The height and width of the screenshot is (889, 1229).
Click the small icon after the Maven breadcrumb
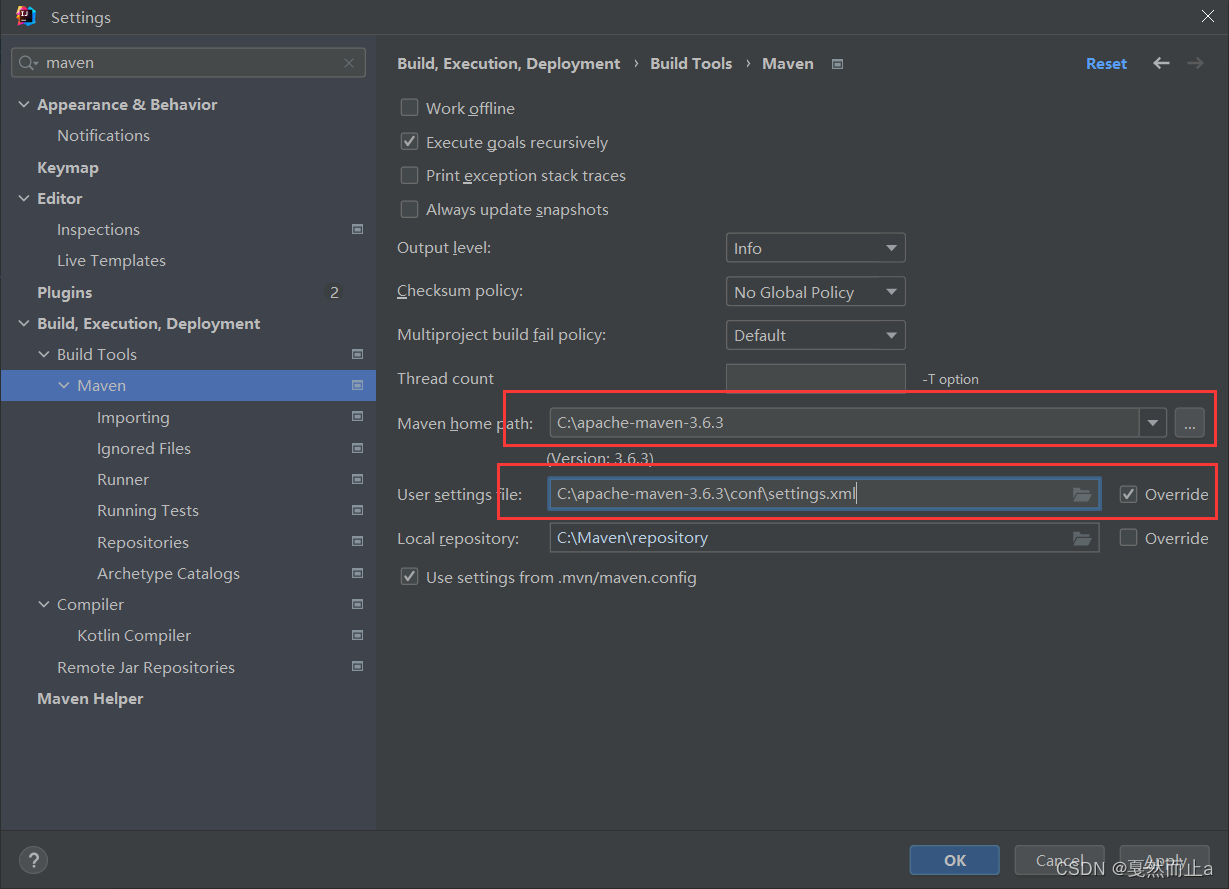pyautogui.click(x=838, y=64)
